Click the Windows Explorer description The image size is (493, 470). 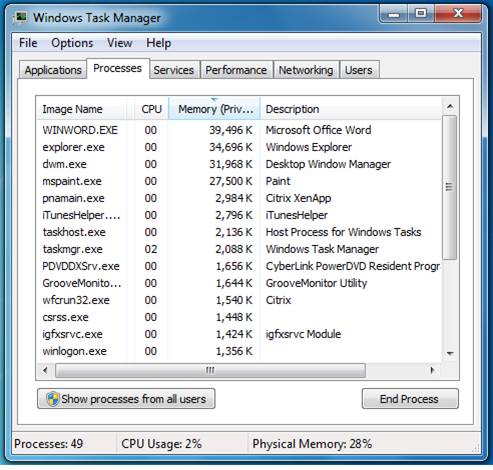pos(309,147)
